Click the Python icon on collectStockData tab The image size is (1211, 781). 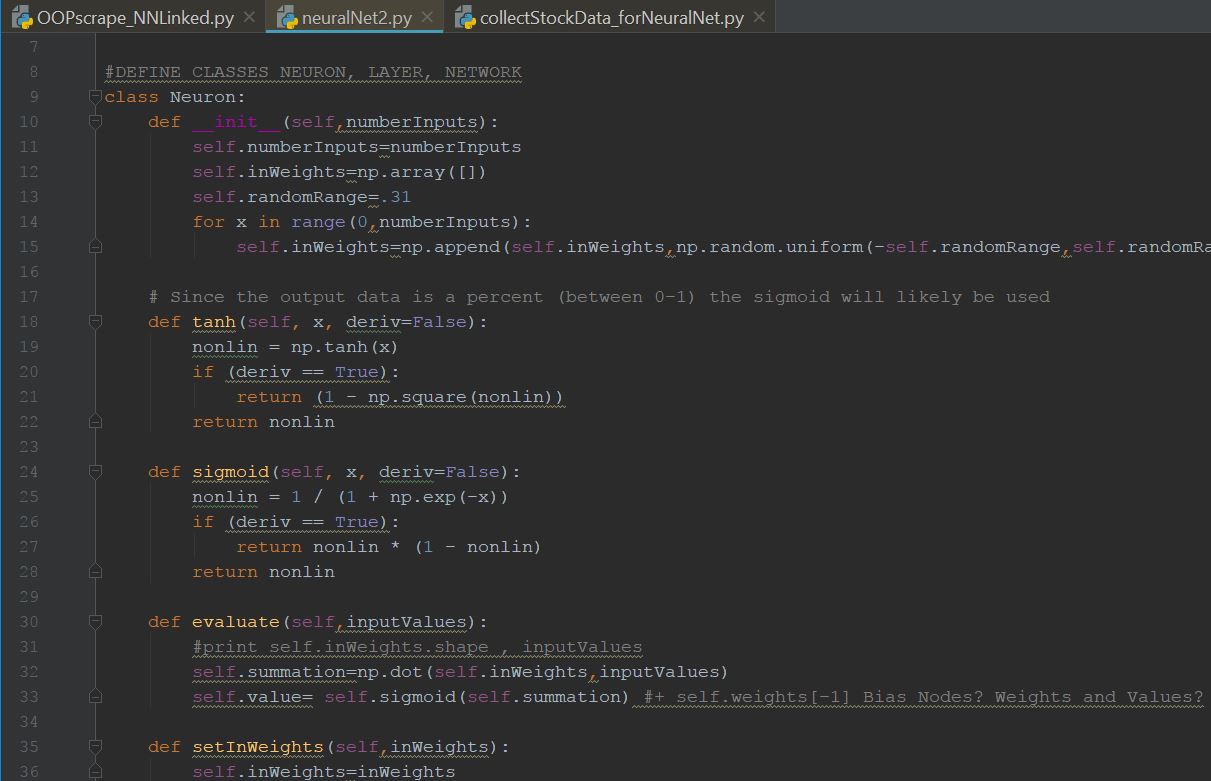[465, 17]
